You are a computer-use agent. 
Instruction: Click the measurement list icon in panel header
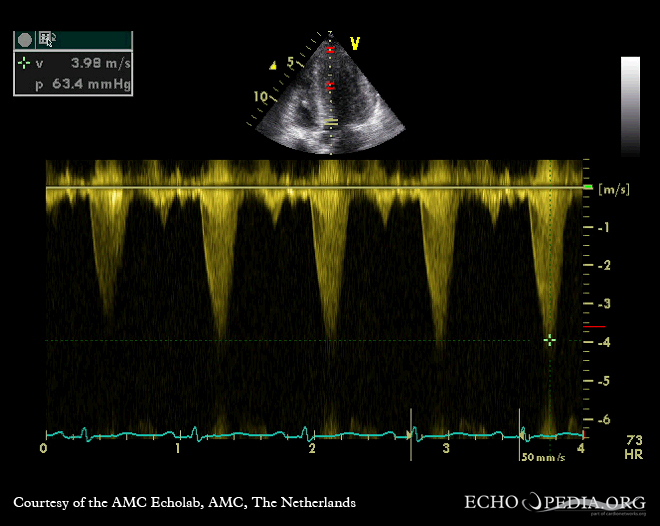coord(46,40)
